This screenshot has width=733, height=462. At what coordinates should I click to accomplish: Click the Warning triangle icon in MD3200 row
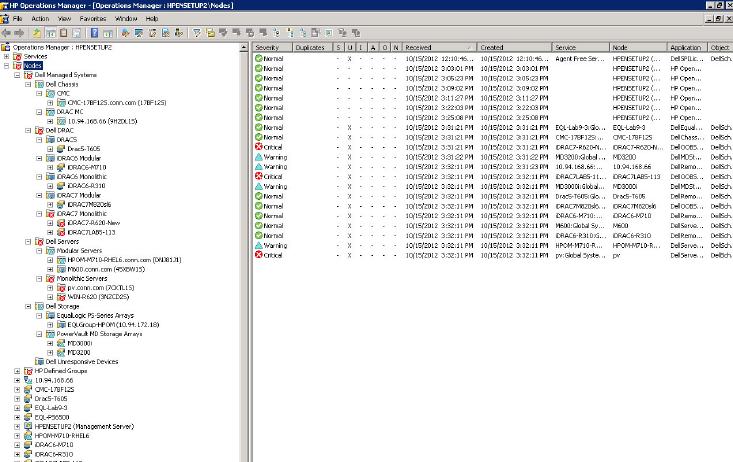point(259,157)
